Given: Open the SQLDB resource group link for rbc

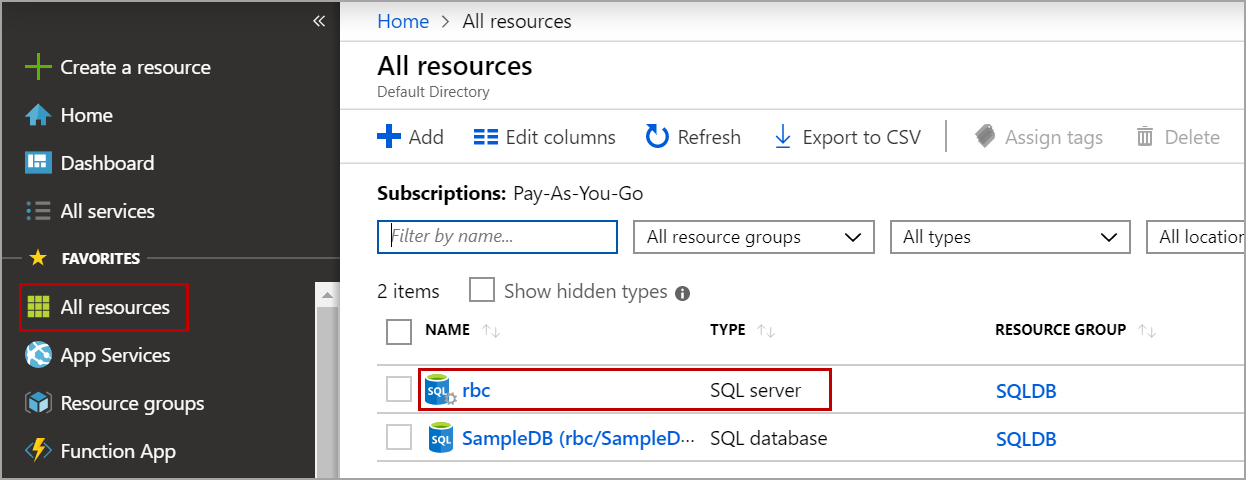Looking at the screenshot, I should (x=1026, y=391).
